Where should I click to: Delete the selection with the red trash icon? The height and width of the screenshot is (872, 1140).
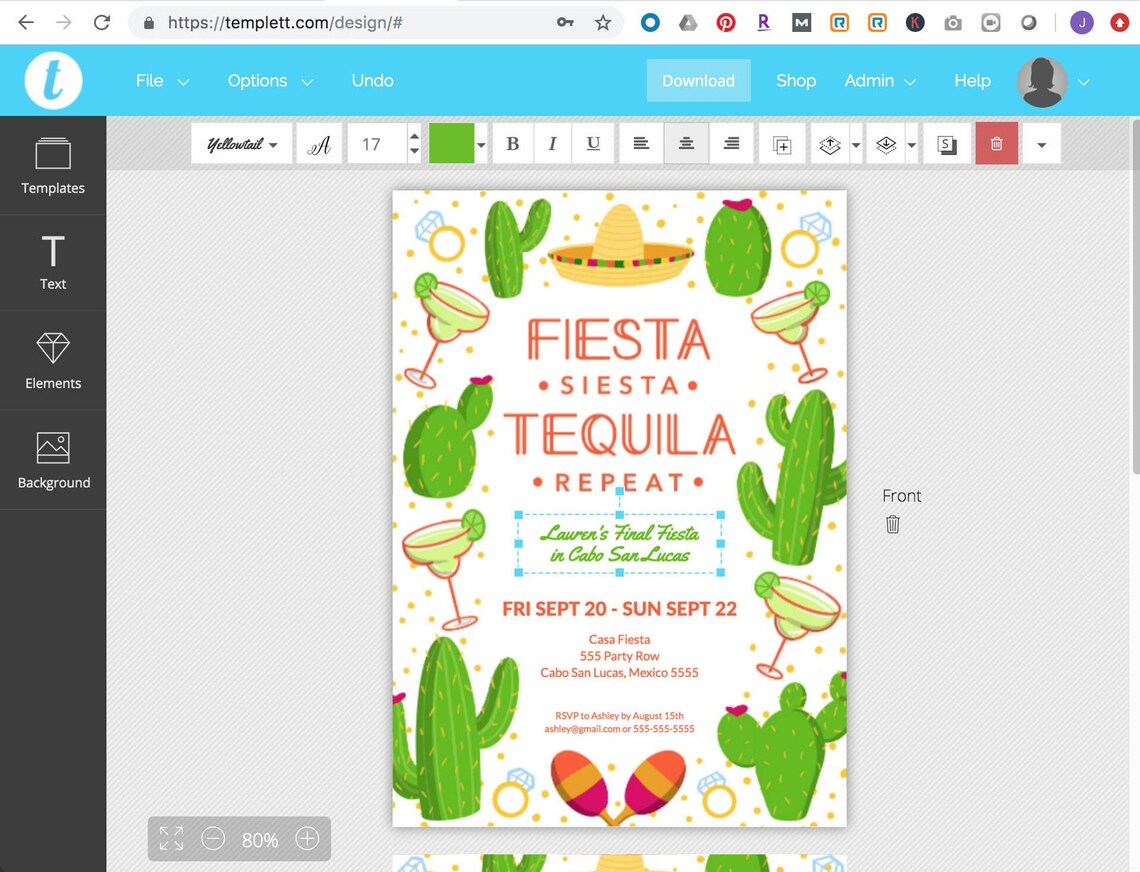pyautogui.click(x=996, y=143)
